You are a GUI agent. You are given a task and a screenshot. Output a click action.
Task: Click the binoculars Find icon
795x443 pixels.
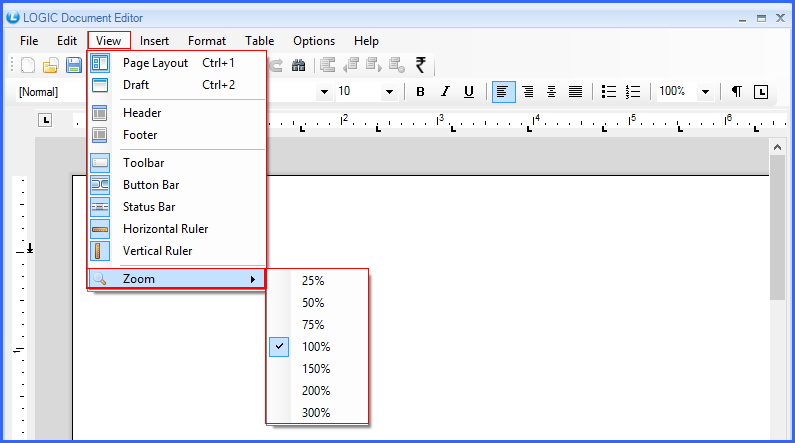299,65
